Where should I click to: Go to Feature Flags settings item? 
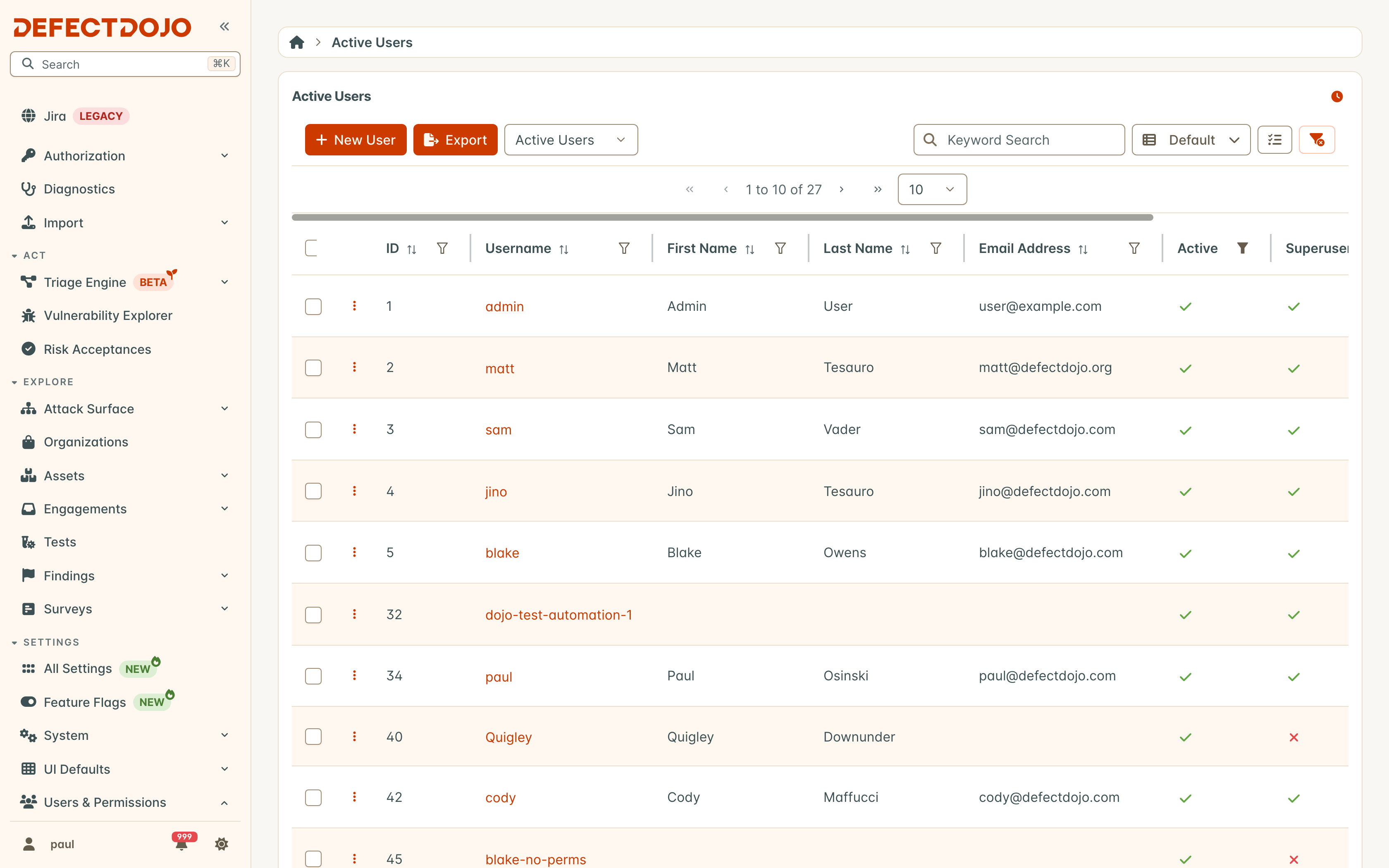point(85,702)
